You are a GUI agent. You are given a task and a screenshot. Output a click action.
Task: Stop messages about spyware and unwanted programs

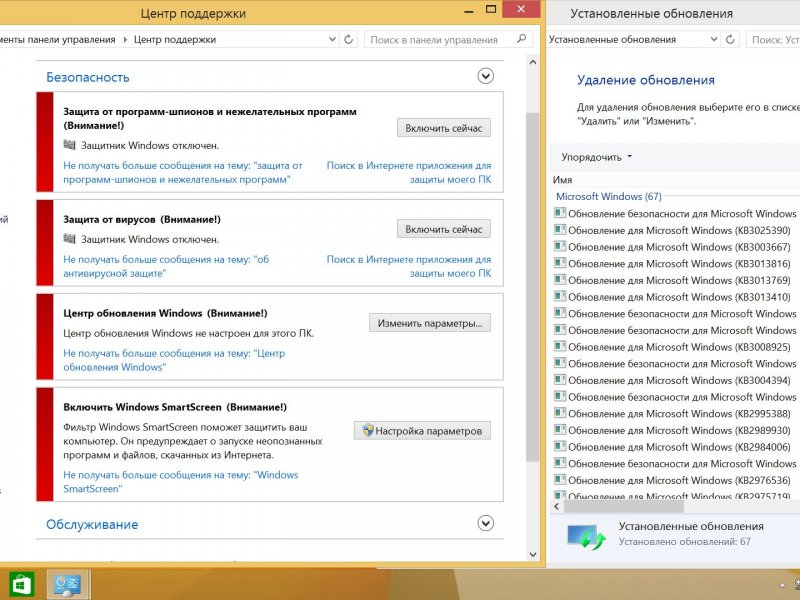tap(183, 172)
